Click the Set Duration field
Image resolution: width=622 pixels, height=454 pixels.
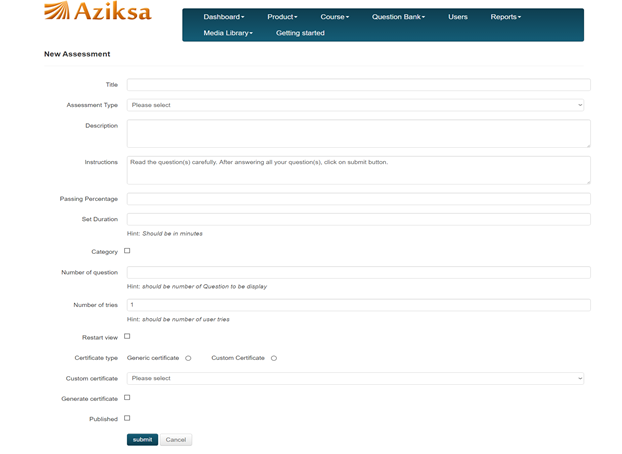click(359, 219)
